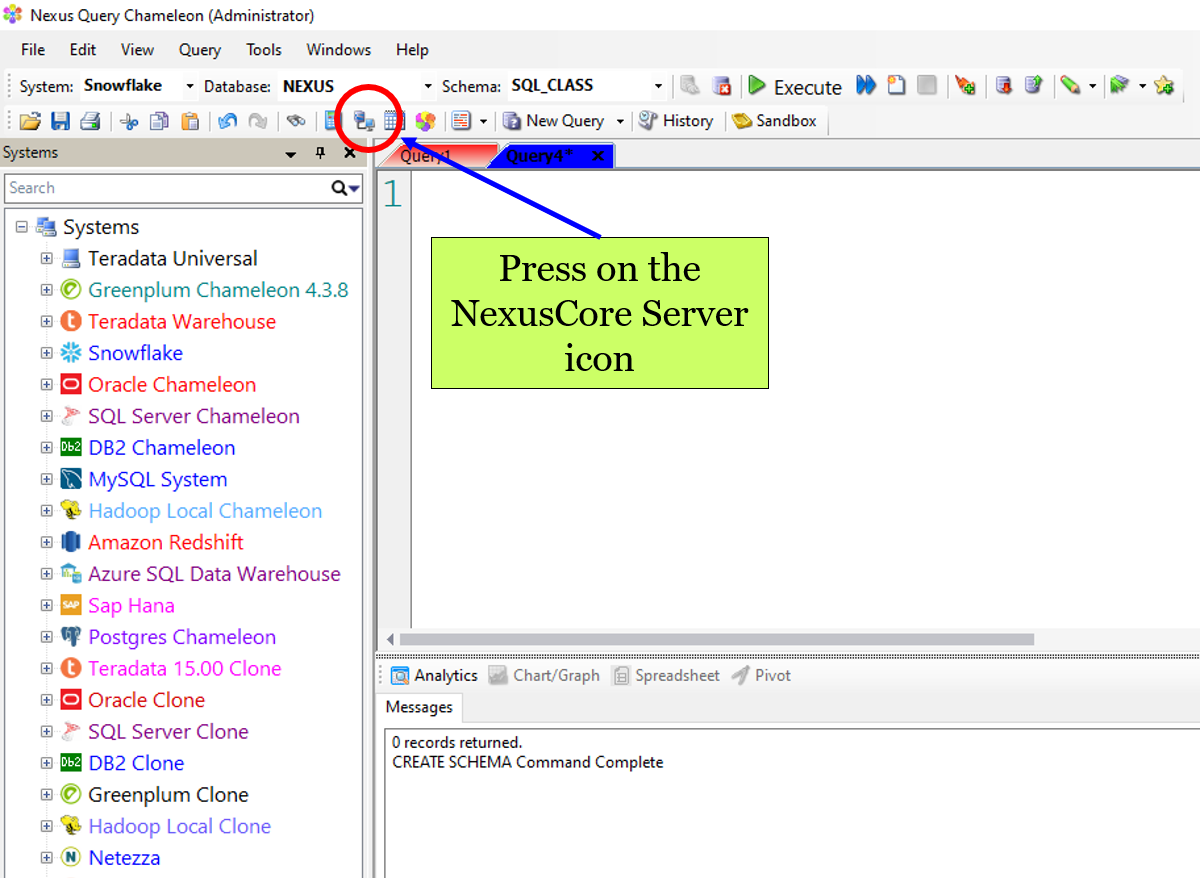This screenshot has width=1200, height=878.
Task: Expand the Amazon Redshift tree node
Action: click(46, 542)
